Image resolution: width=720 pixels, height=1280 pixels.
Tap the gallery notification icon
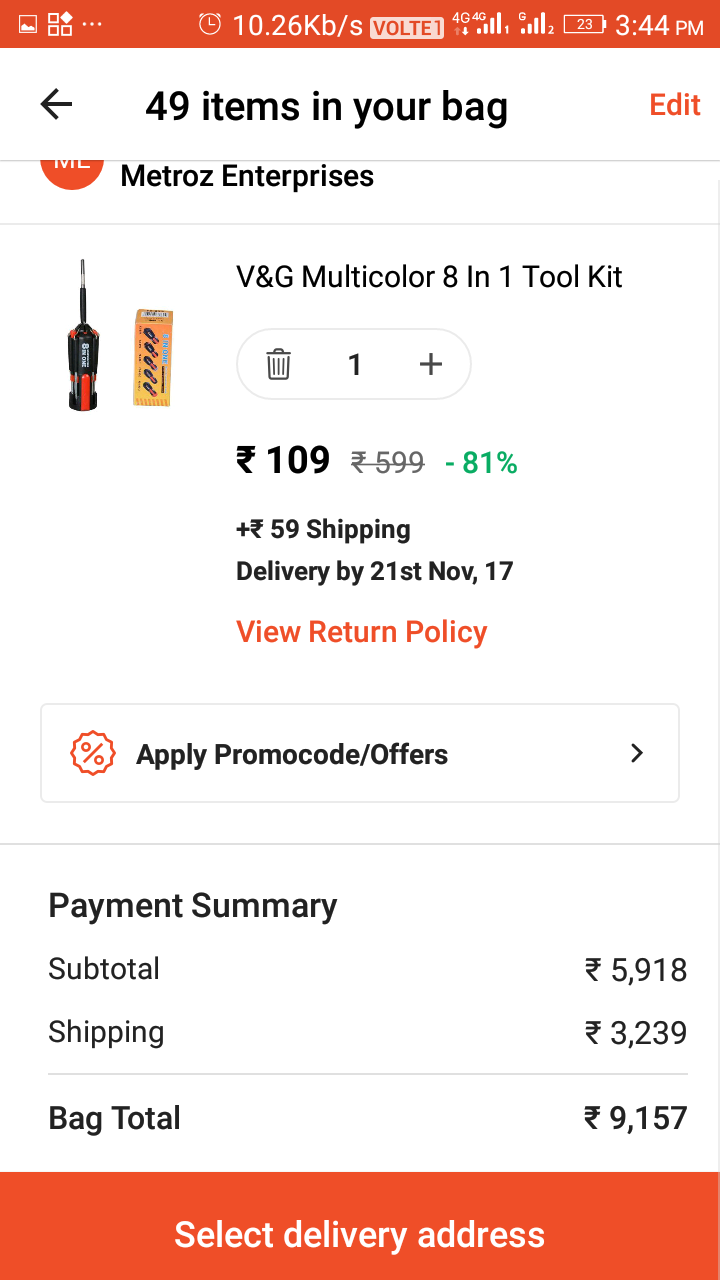[x=28, y=24]
